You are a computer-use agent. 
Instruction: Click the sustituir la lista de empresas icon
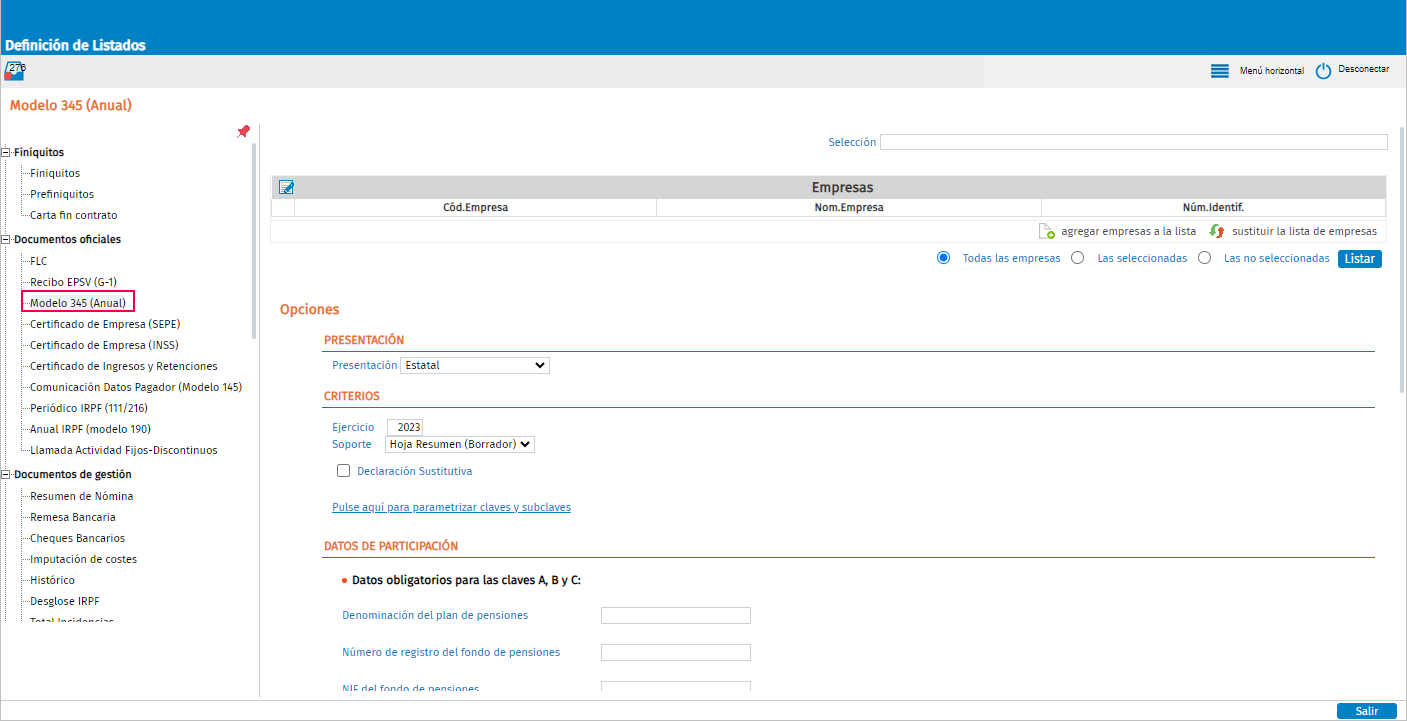click(x=1217, y=231)
